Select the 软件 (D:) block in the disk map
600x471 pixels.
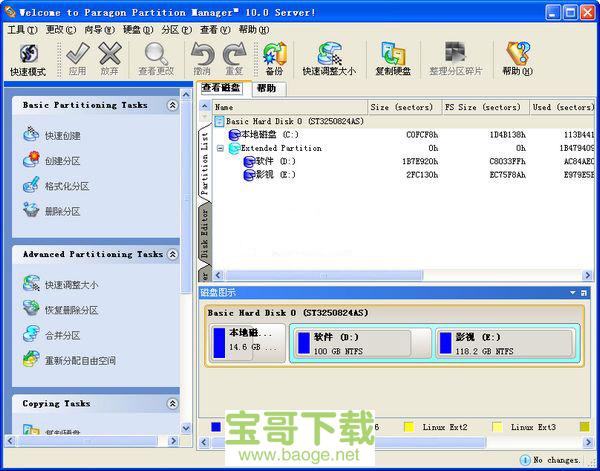click(354, 343)
